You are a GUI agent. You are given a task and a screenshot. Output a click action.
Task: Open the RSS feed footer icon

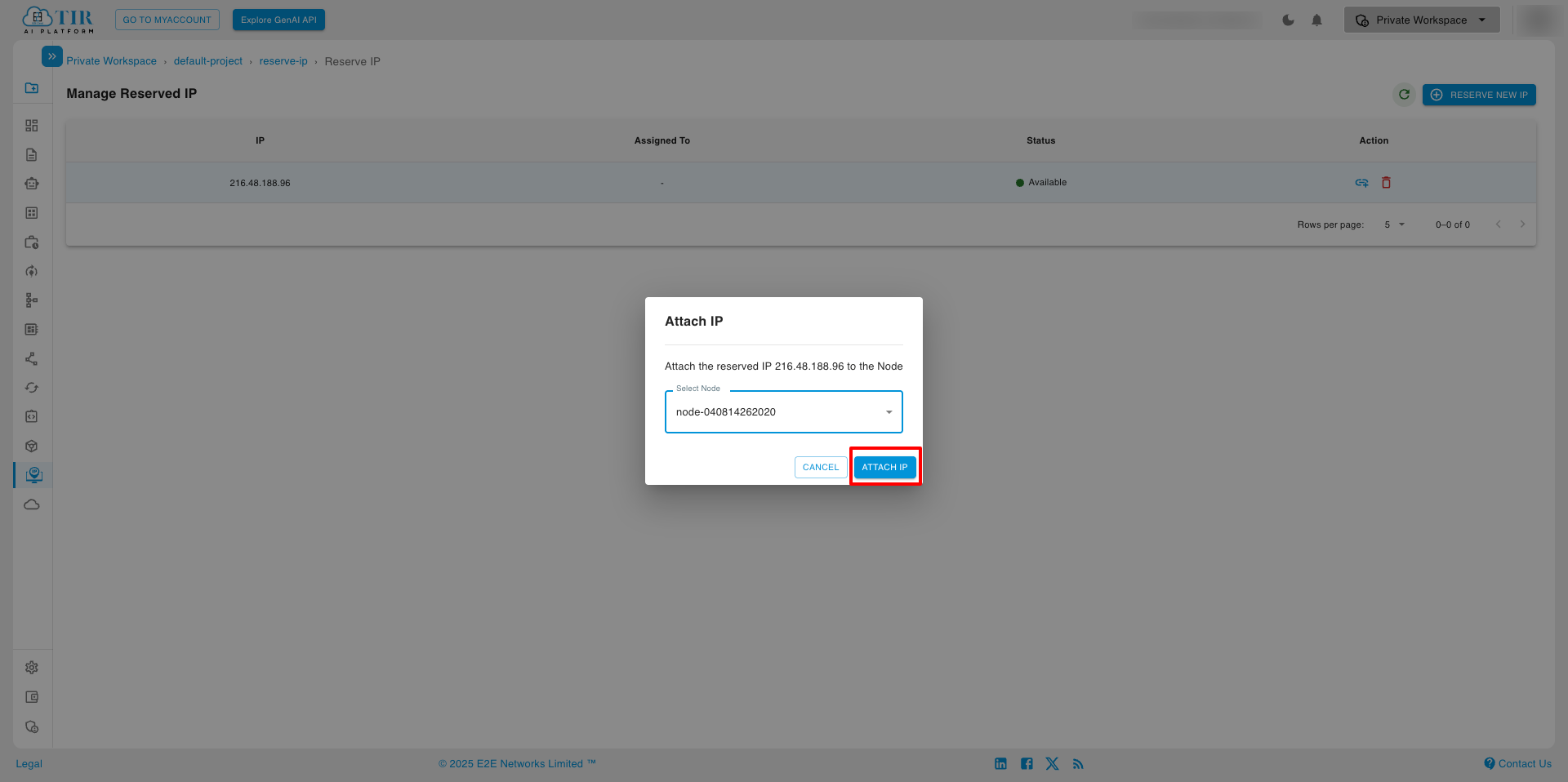[1078, 764]
